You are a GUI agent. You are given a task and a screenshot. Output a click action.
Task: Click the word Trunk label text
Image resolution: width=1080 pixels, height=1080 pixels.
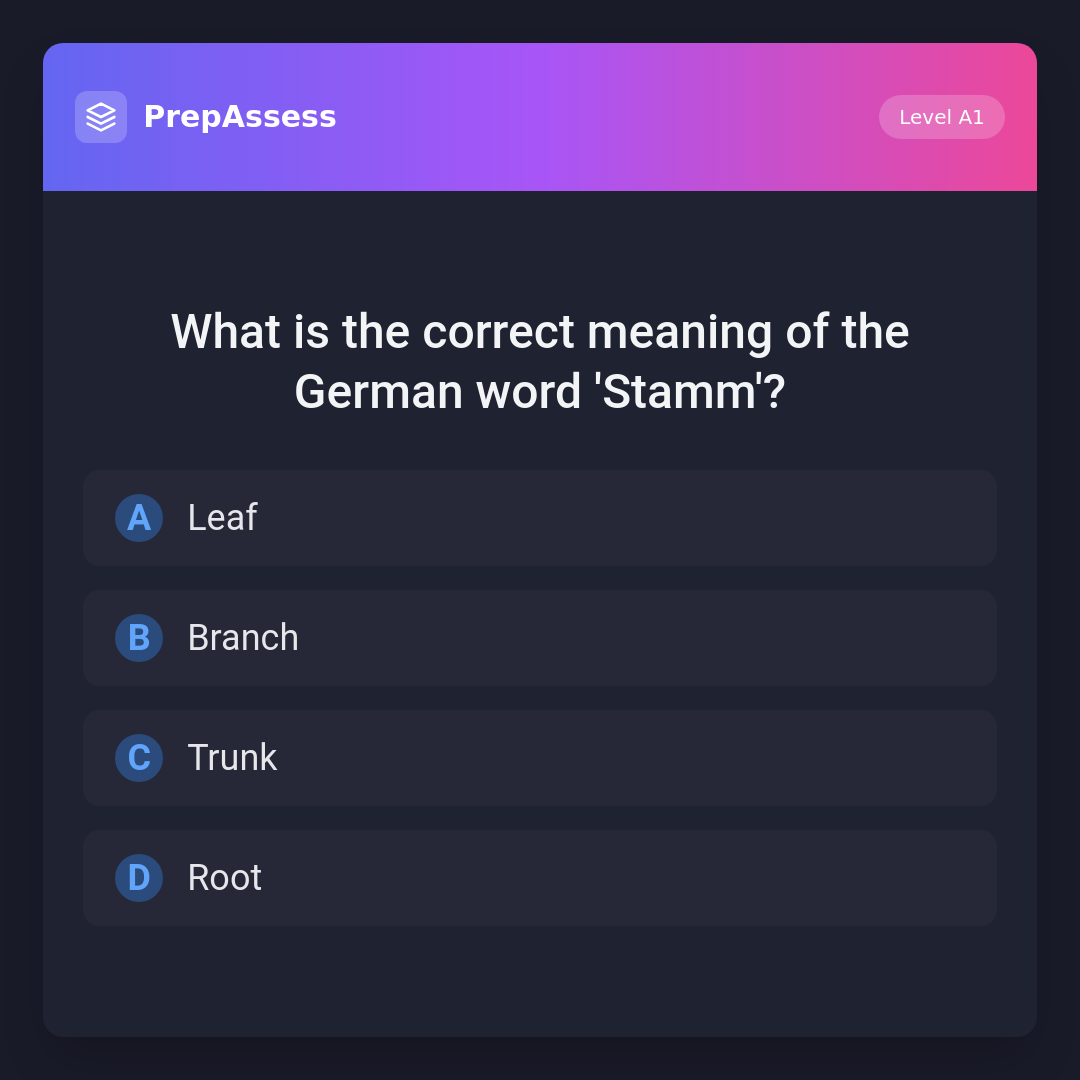(x=232, y=758)
